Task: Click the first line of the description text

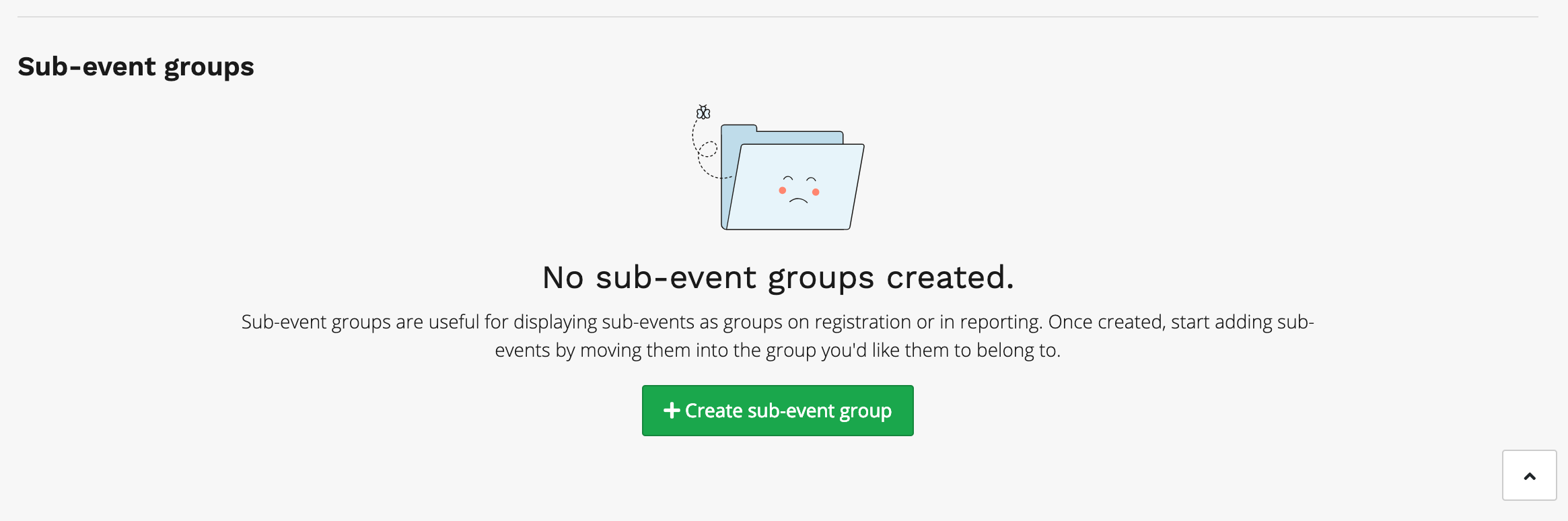Action: pos(777,322)
